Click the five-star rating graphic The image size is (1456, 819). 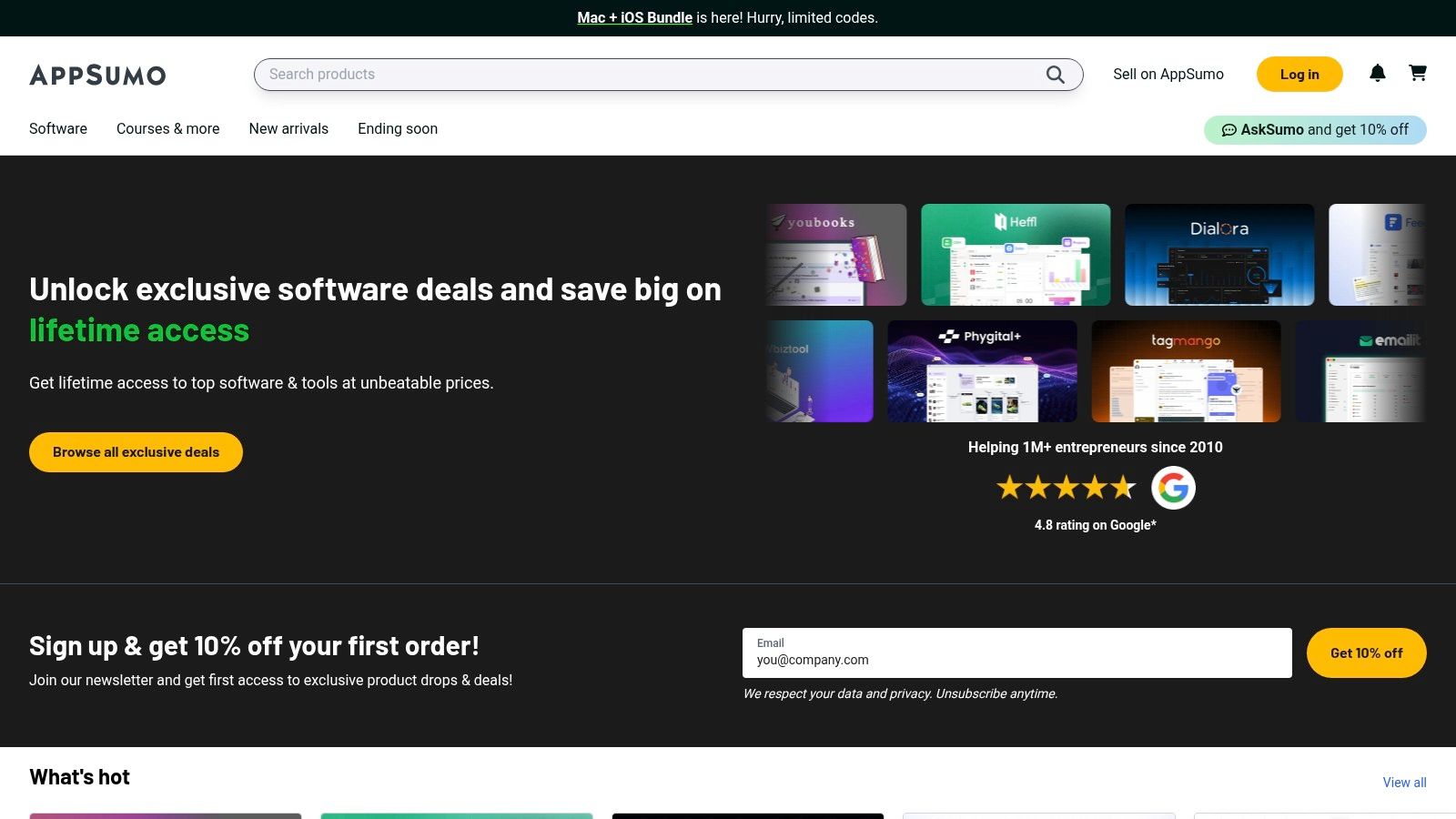[1067, 488]
